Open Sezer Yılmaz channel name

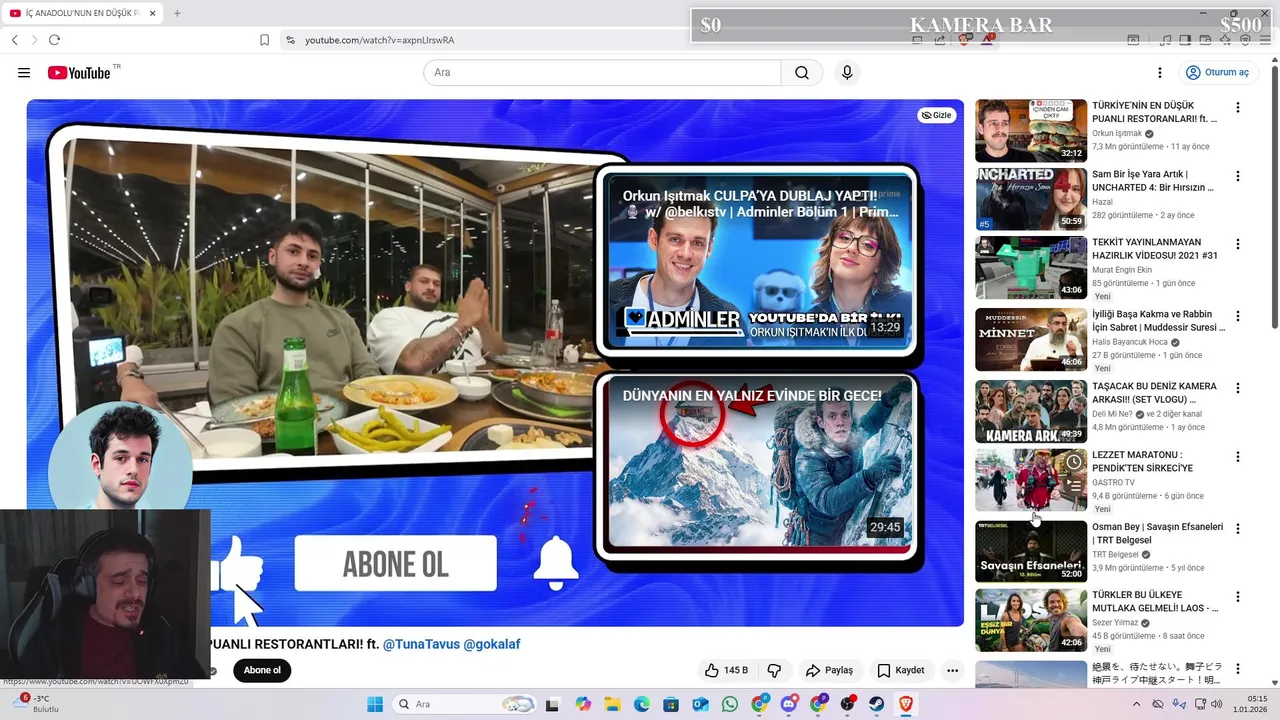(1116, 621)
